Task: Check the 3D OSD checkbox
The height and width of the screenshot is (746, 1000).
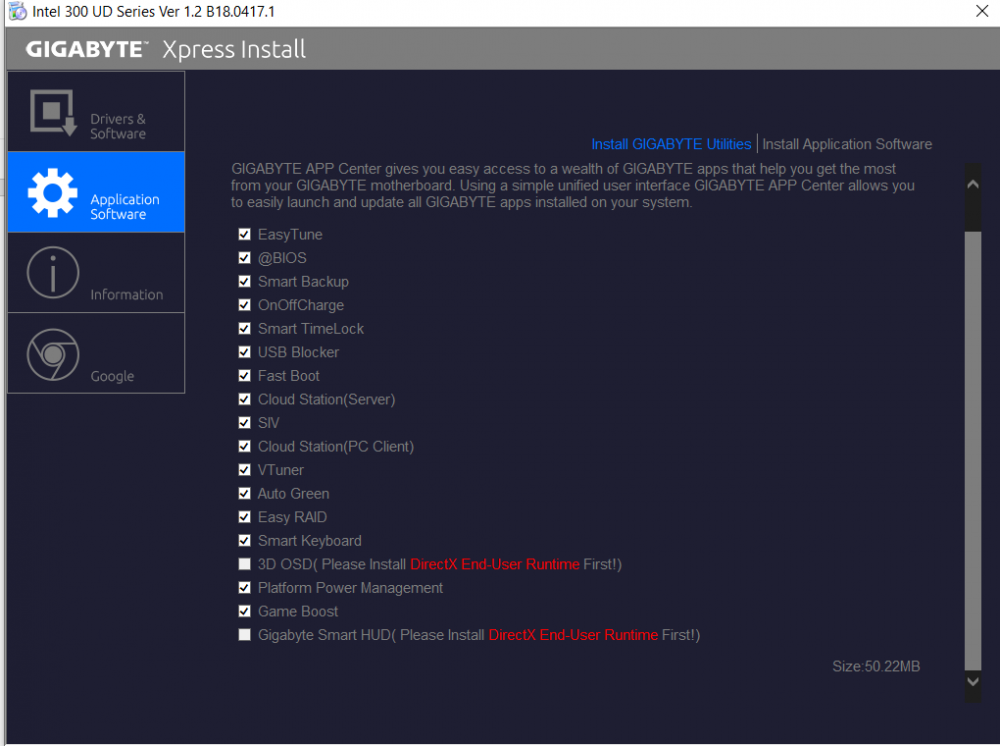Action: [244, 564]
